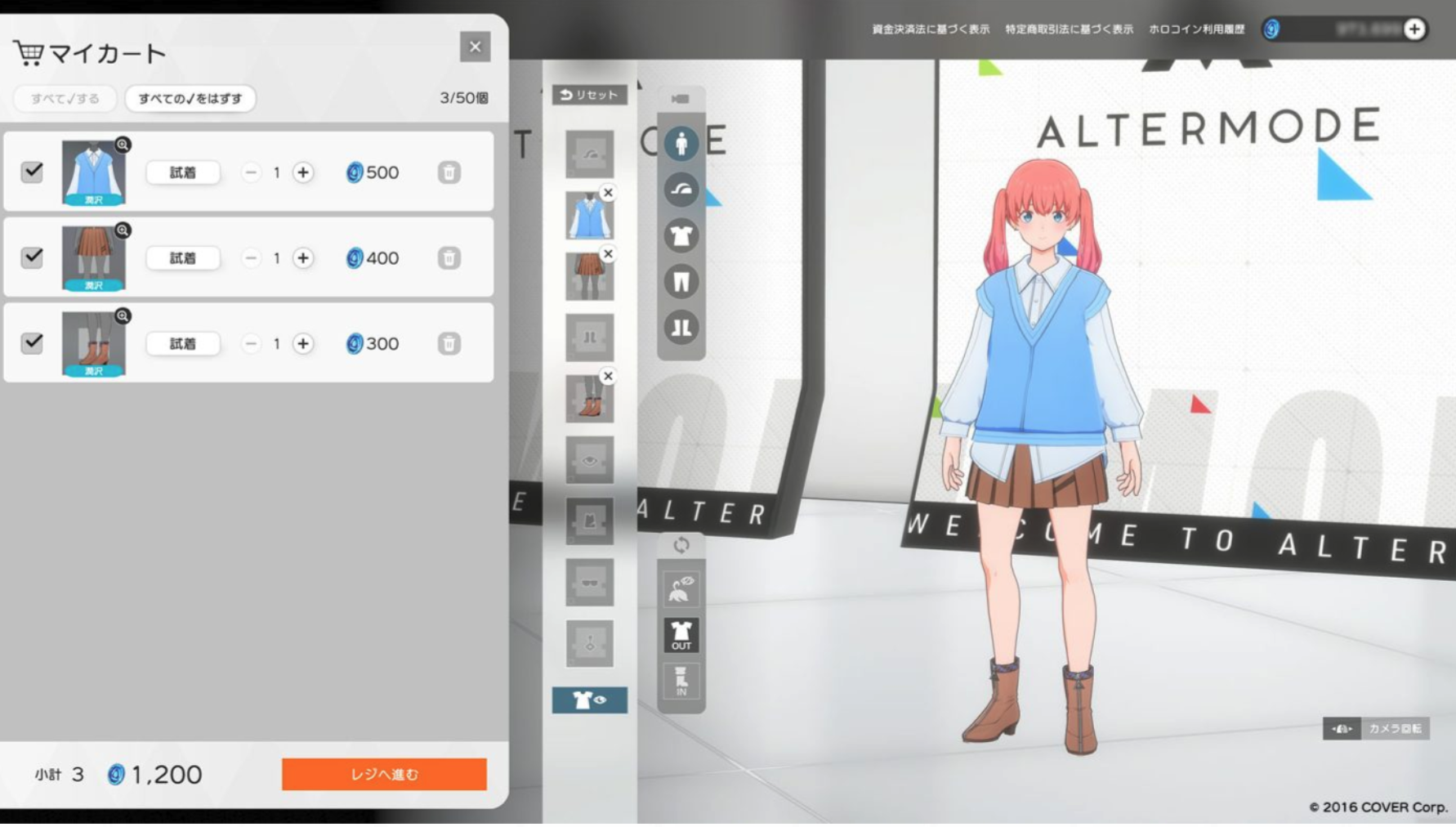This screenshot has height=827, width=1456.
Task: Toggle shirt OUT tuck option
Action: (x=681, y=635)
